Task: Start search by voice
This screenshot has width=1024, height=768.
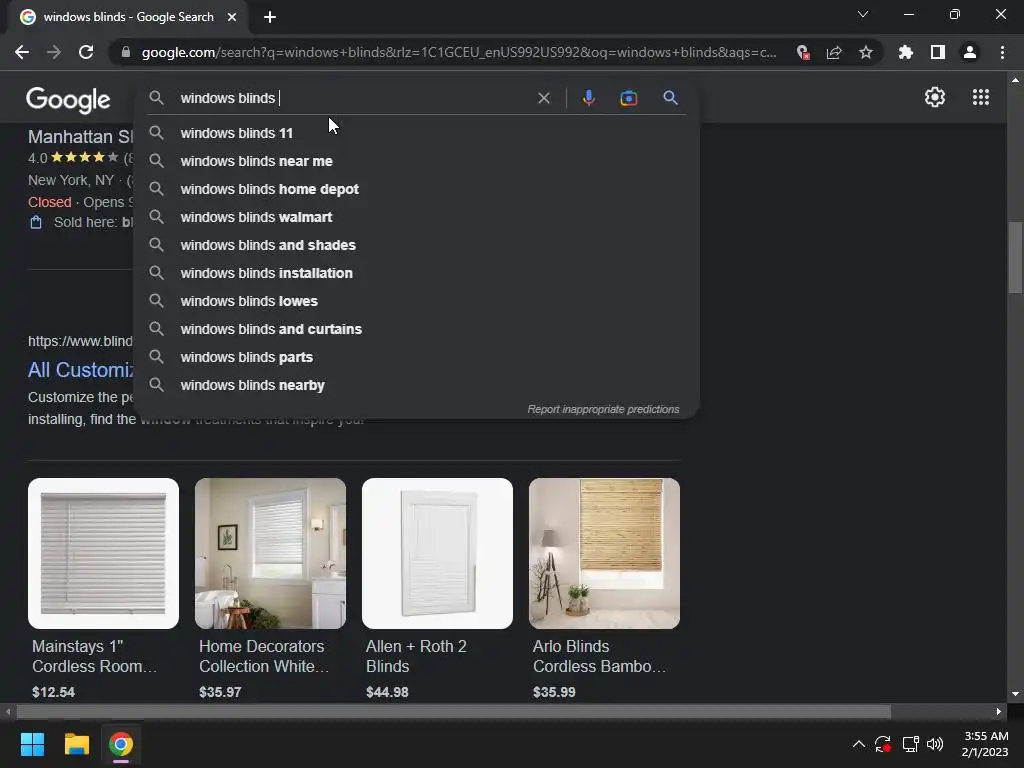Action: (x=588, y=98)
